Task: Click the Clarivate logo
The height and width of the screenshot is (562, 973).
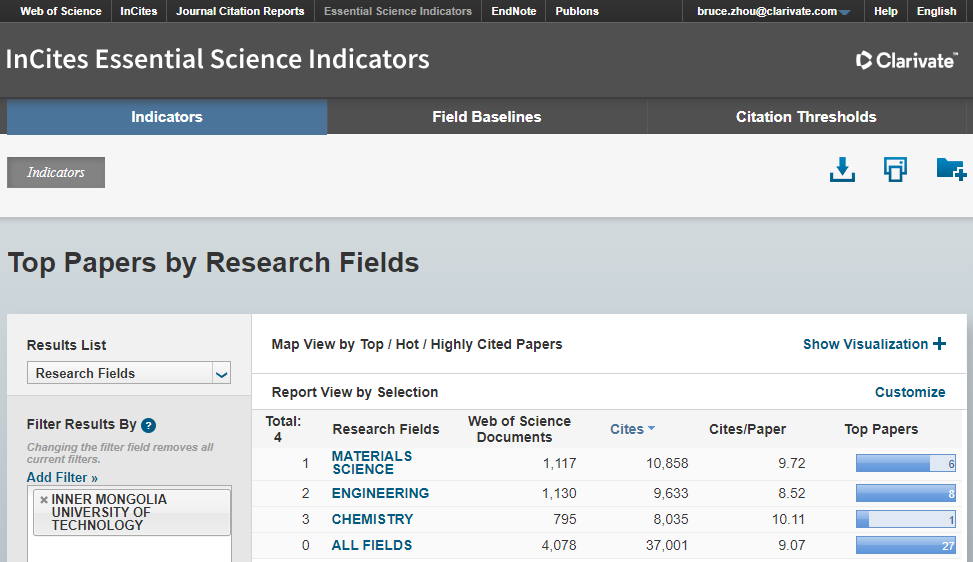Action: pyautogui.click(x=907, y=60)
